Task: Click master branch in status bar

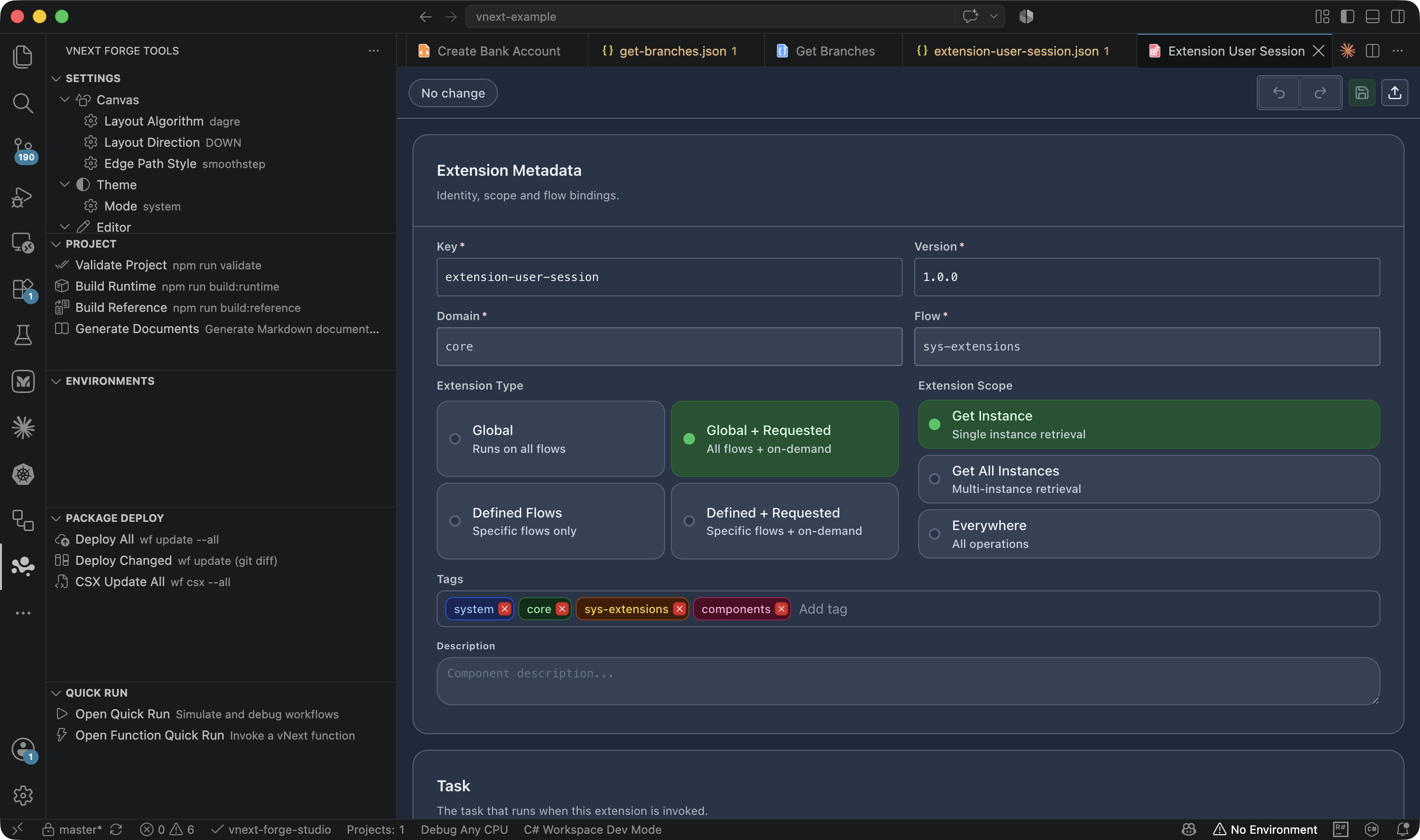Action: click(x=72, y=829)
